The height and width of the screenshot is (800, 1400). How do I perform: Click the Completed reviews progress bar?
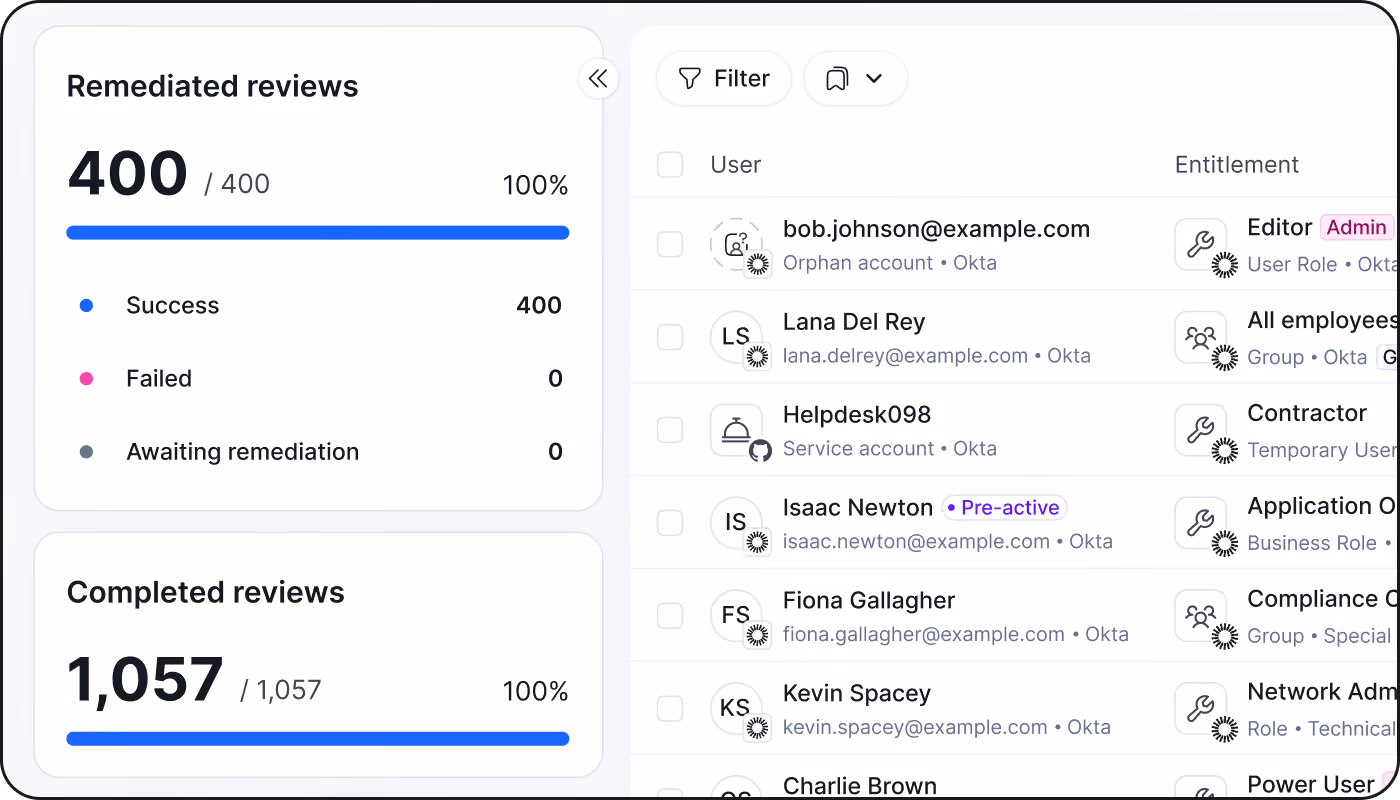pos(318,739)
